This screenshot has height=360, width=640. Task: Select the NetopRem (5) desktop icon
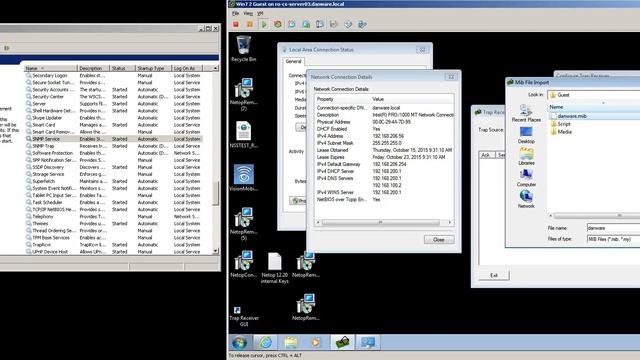click(x=244, y=224)
